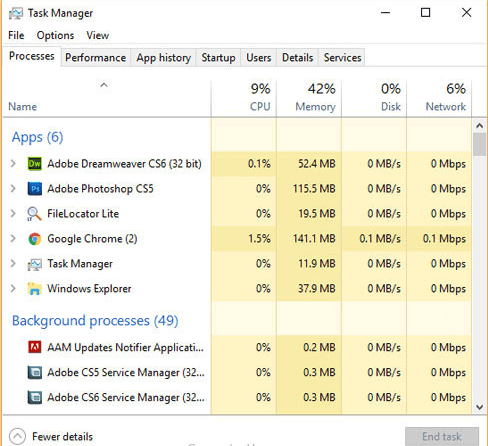Open the File menu
This screenshot has width=488, height=446.
pyautogui.click(x=16, y=35)
